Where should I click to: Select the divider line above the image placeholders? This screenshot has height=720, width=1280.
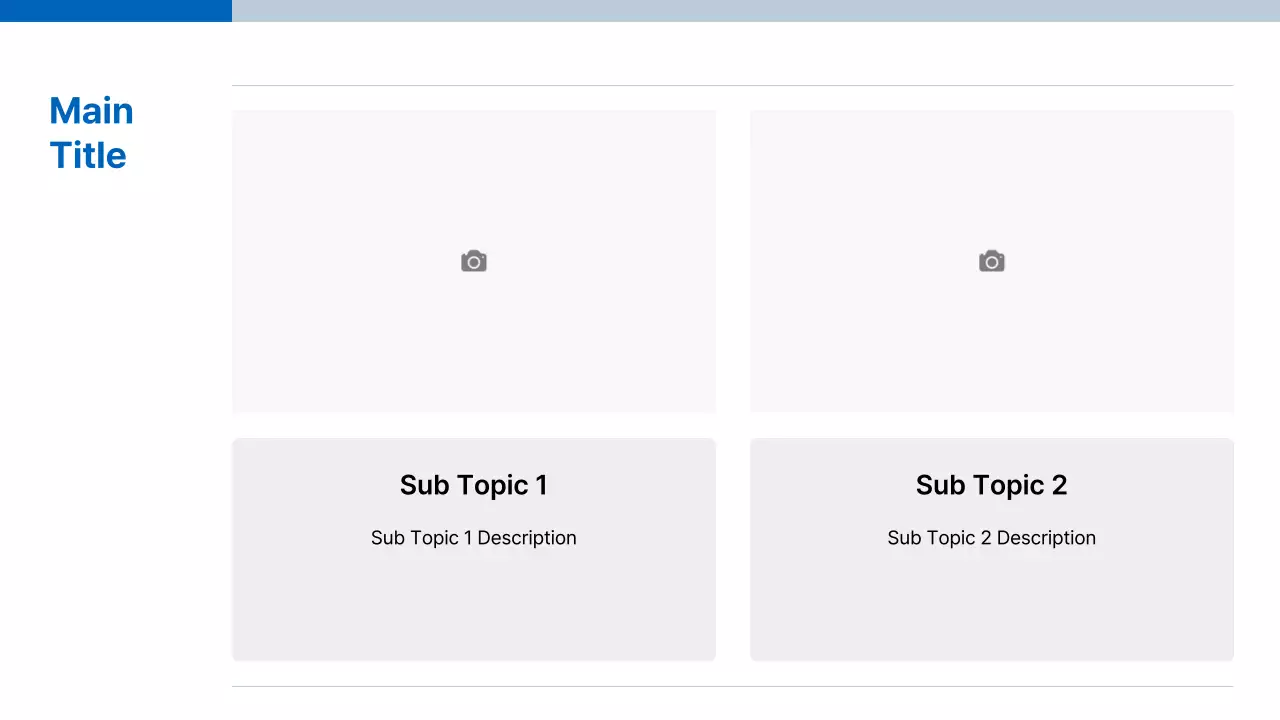(x=732, y=86)
